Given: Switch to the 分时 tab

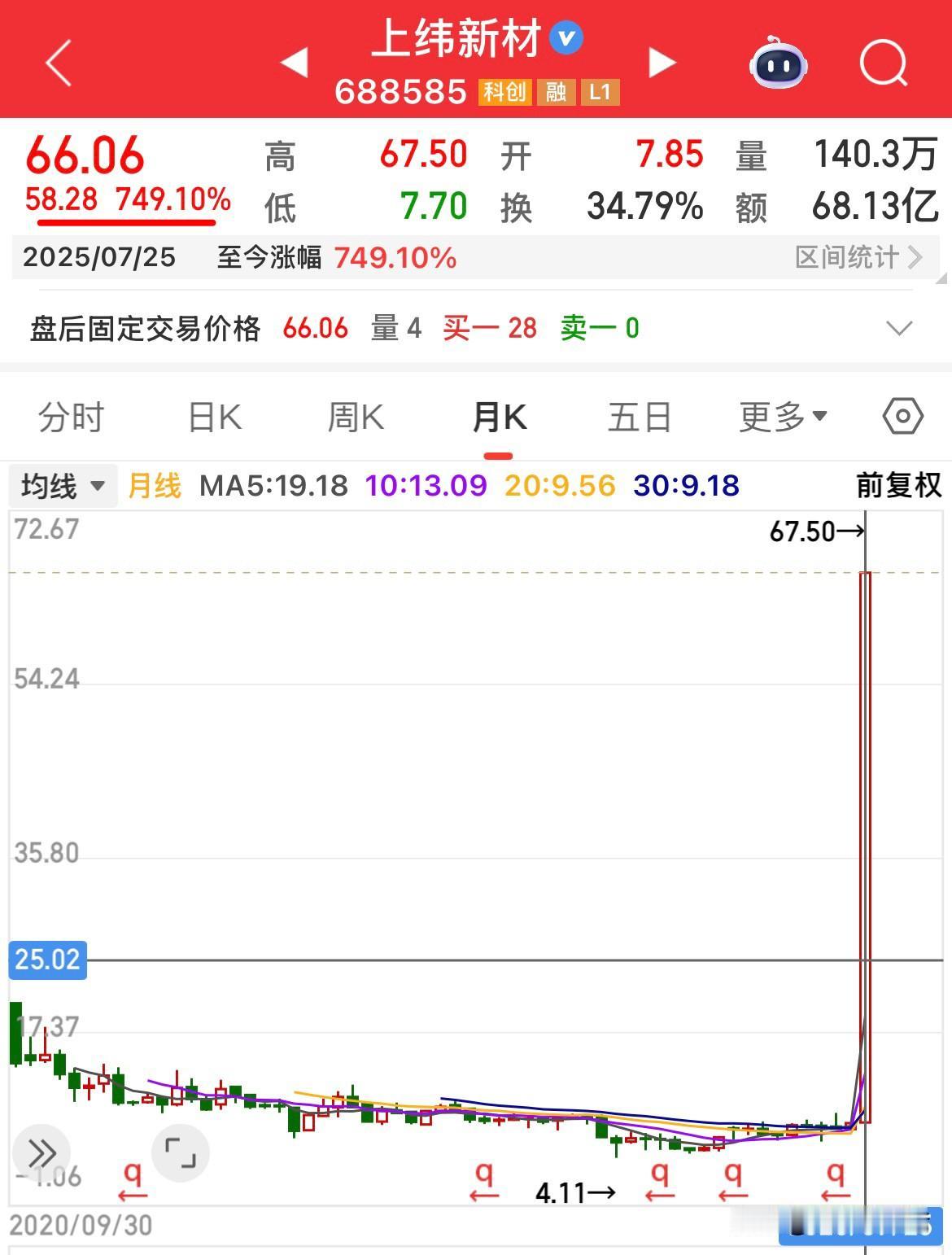Looking at the screenshot, I should (72, 417).
